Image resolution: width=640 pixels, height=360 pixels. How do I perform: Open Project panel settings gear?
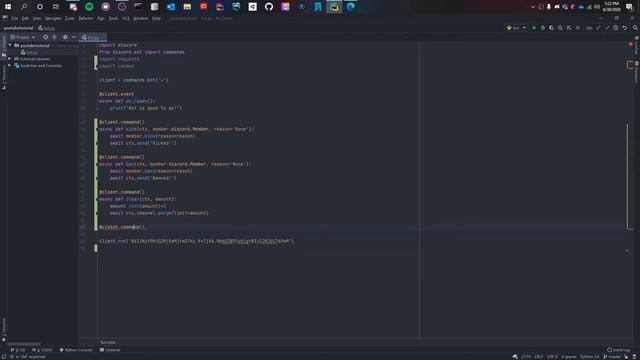point(65,37)
